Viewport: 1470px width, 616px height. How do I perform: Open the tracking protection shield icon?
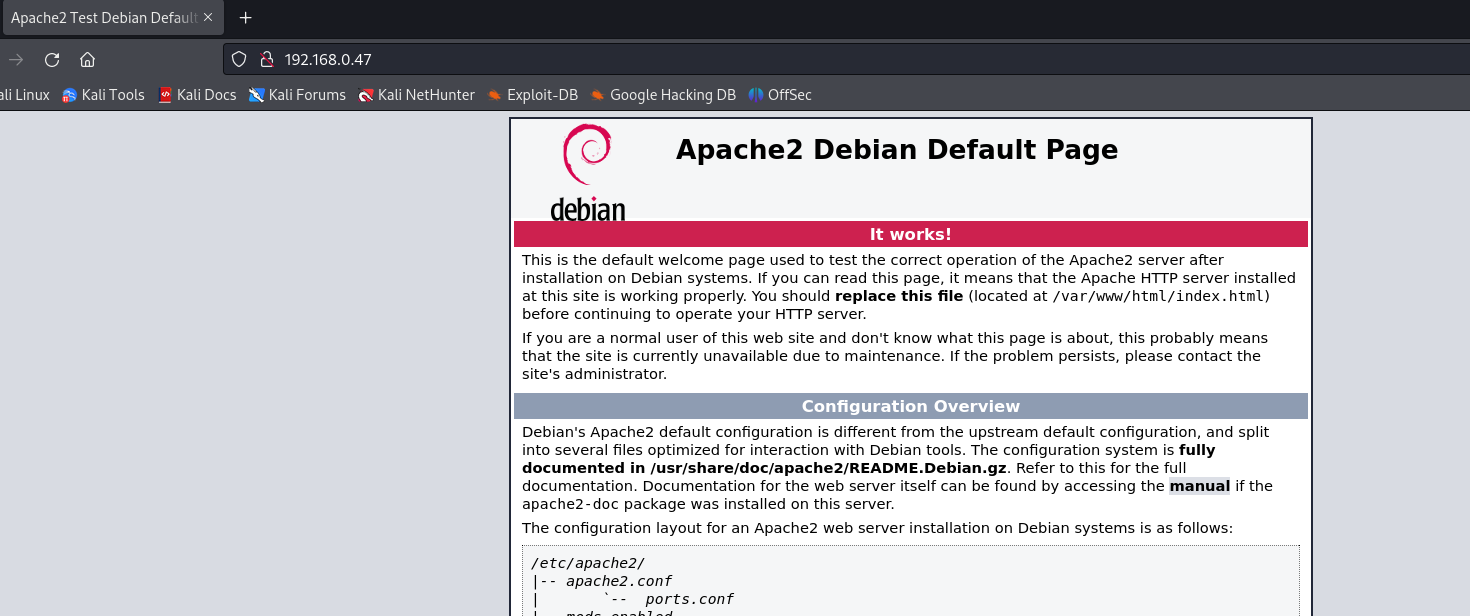coord(239,59)
